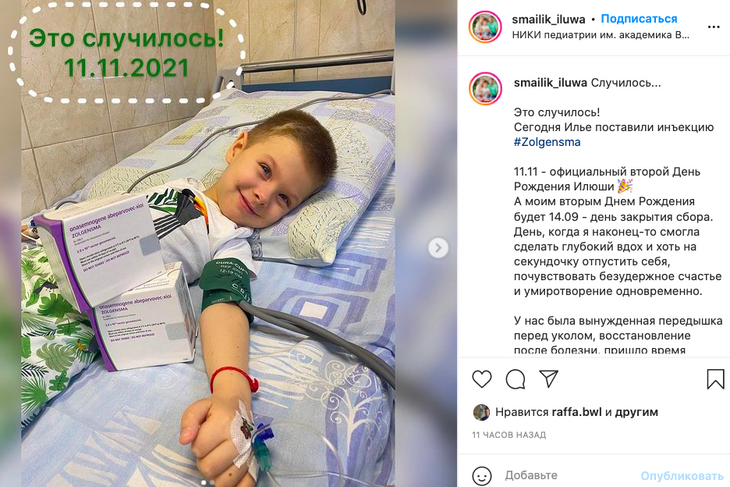Open raffa.bwl profile from likes

pyautogui.click(x=576, y=412)
